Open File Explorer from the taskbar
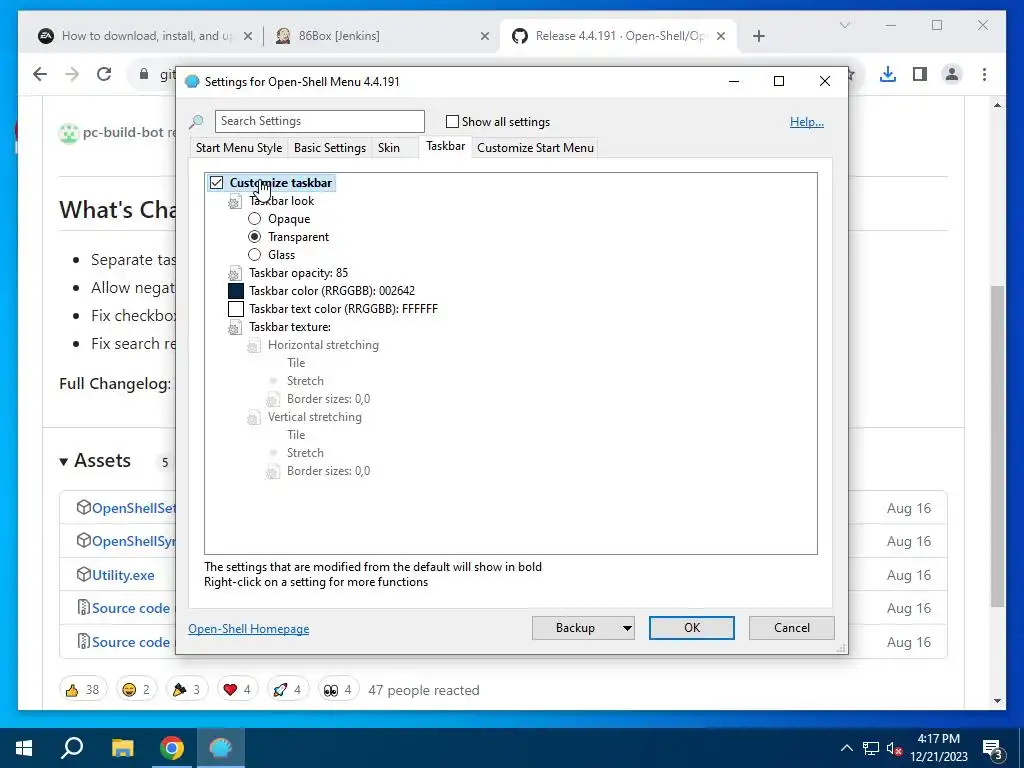Image resolution: width=1024 pixels, height=768 pixels. [122, 748]
